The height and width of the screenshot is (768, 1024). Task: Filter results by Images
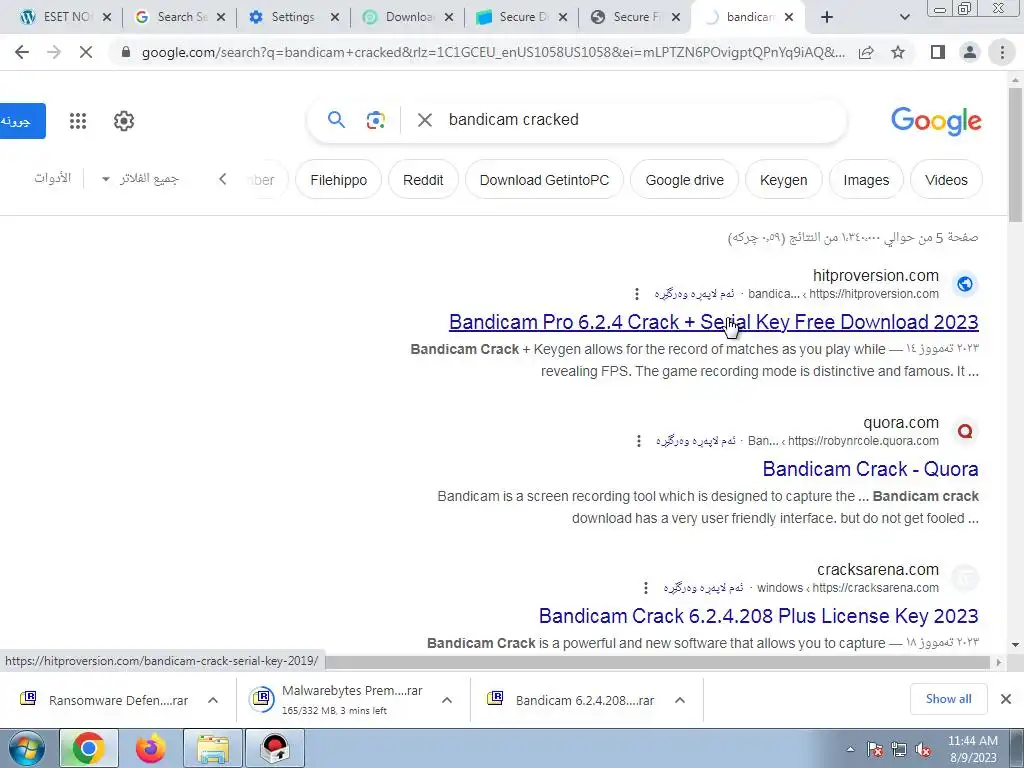click(866, 180)
